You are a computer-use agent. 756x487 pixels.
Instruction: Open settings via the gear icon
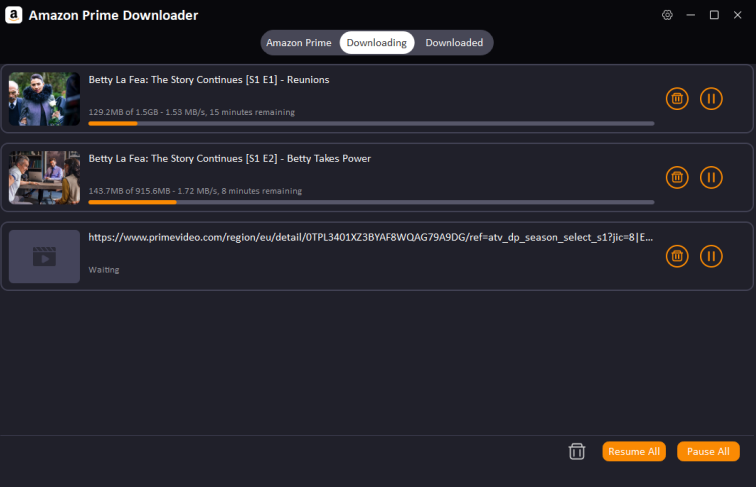pyautogui.click(x=667, y=15)
